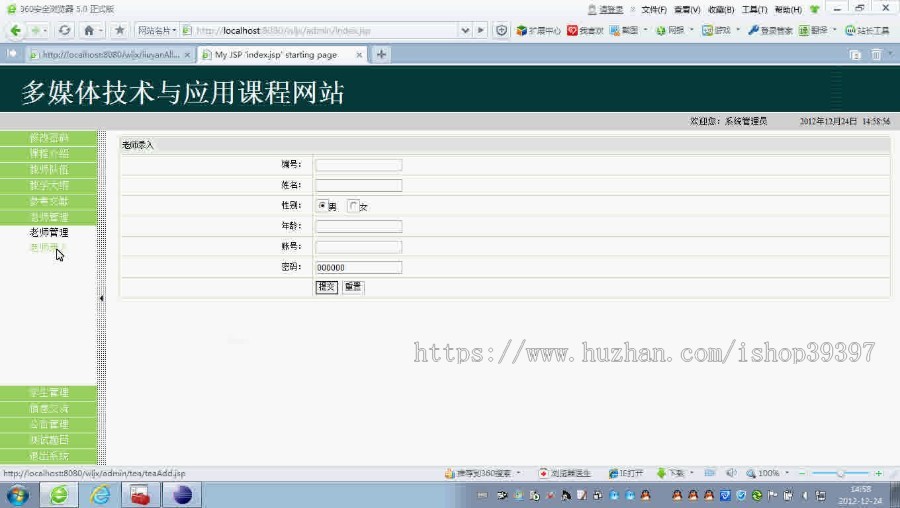This screenshot has width=900, height=508.
Task: Open the address bar history dropdown
Action: tap(465, 30)
